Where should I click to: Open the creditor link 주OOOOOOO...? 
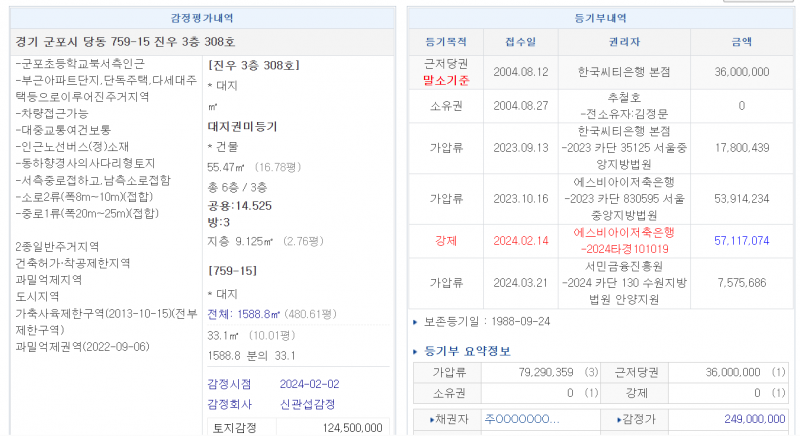point(521,419)
